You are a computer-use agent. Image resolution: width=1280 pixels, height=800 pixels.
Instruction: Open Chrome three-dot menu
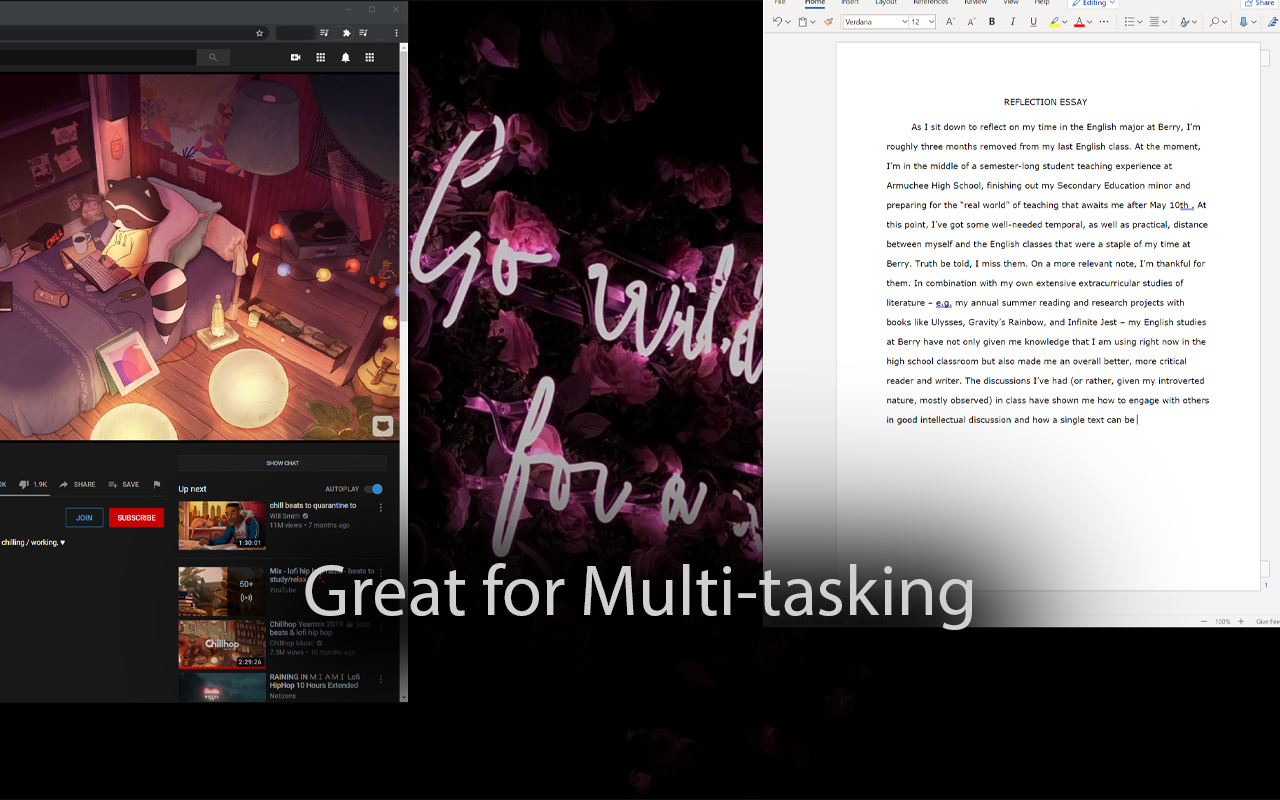(x=396, y=33)
